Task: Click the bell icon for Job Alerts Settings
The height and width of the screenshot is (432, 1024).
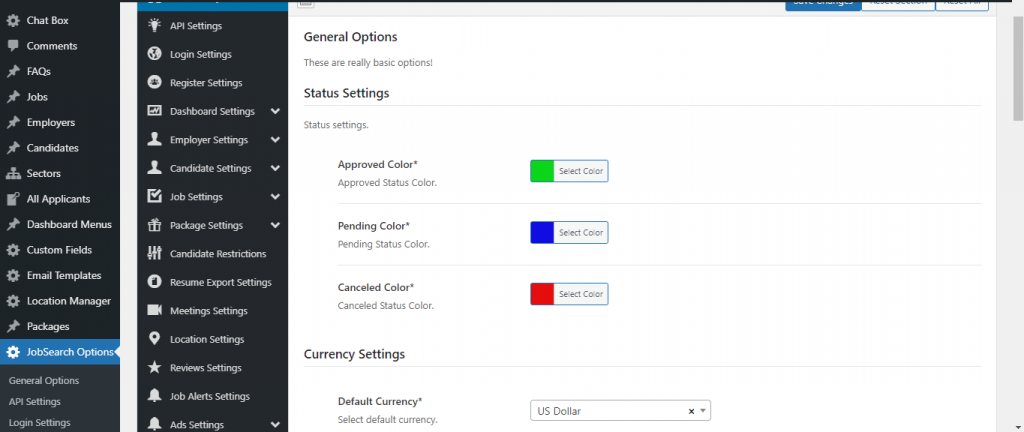Action: (155, 395)
